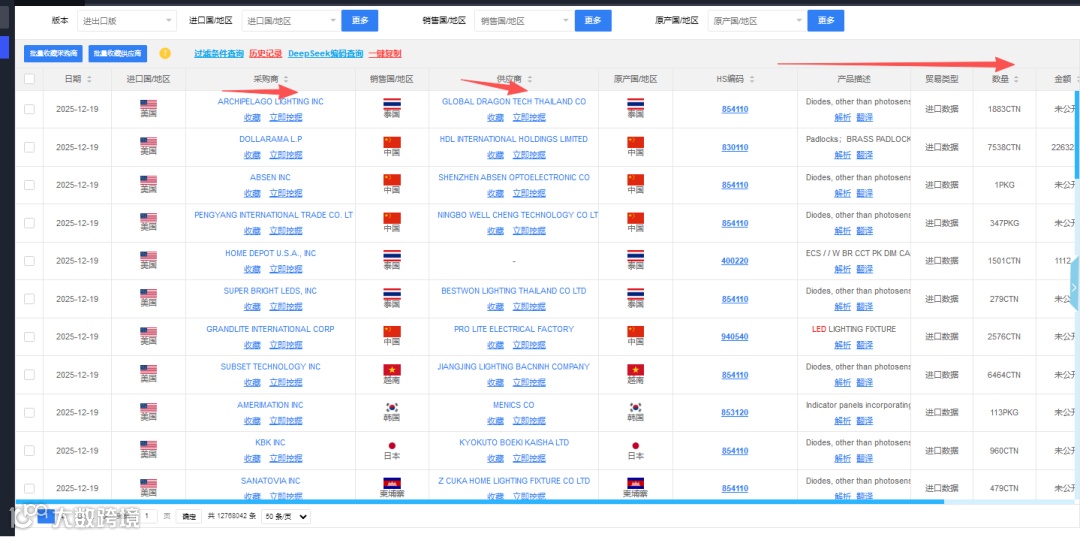Screen dimensions: 1080x537
Task: Check the KBK INC row checkbox
Action: coord(29,450)
